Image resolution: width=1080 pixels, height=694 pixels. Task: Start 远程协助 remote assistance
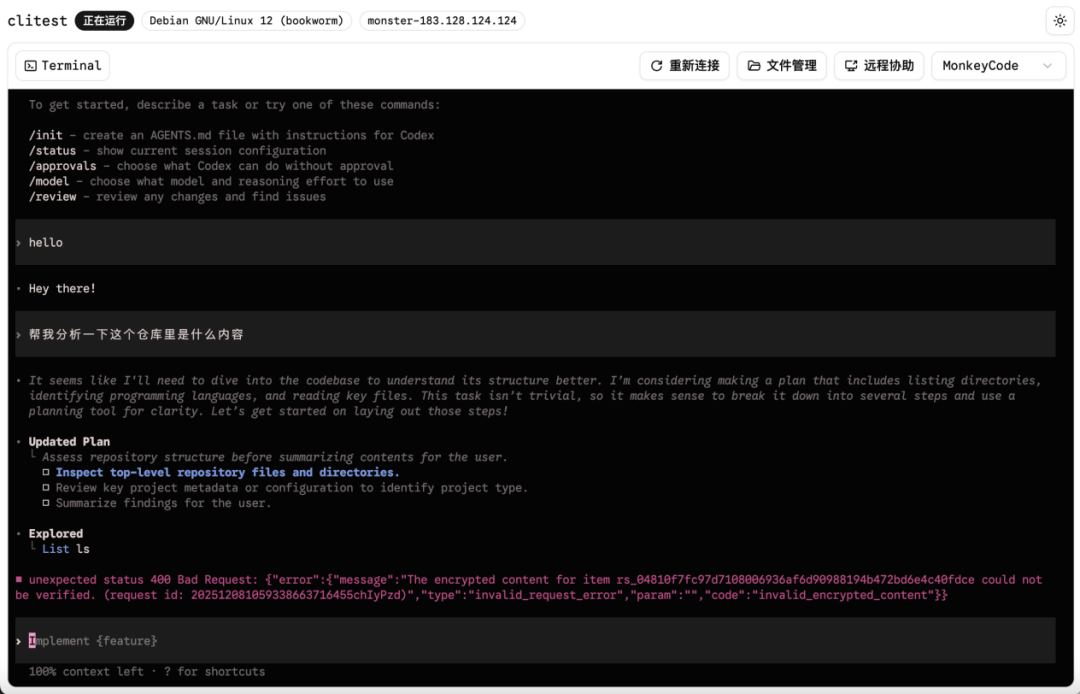click(878, 65)
